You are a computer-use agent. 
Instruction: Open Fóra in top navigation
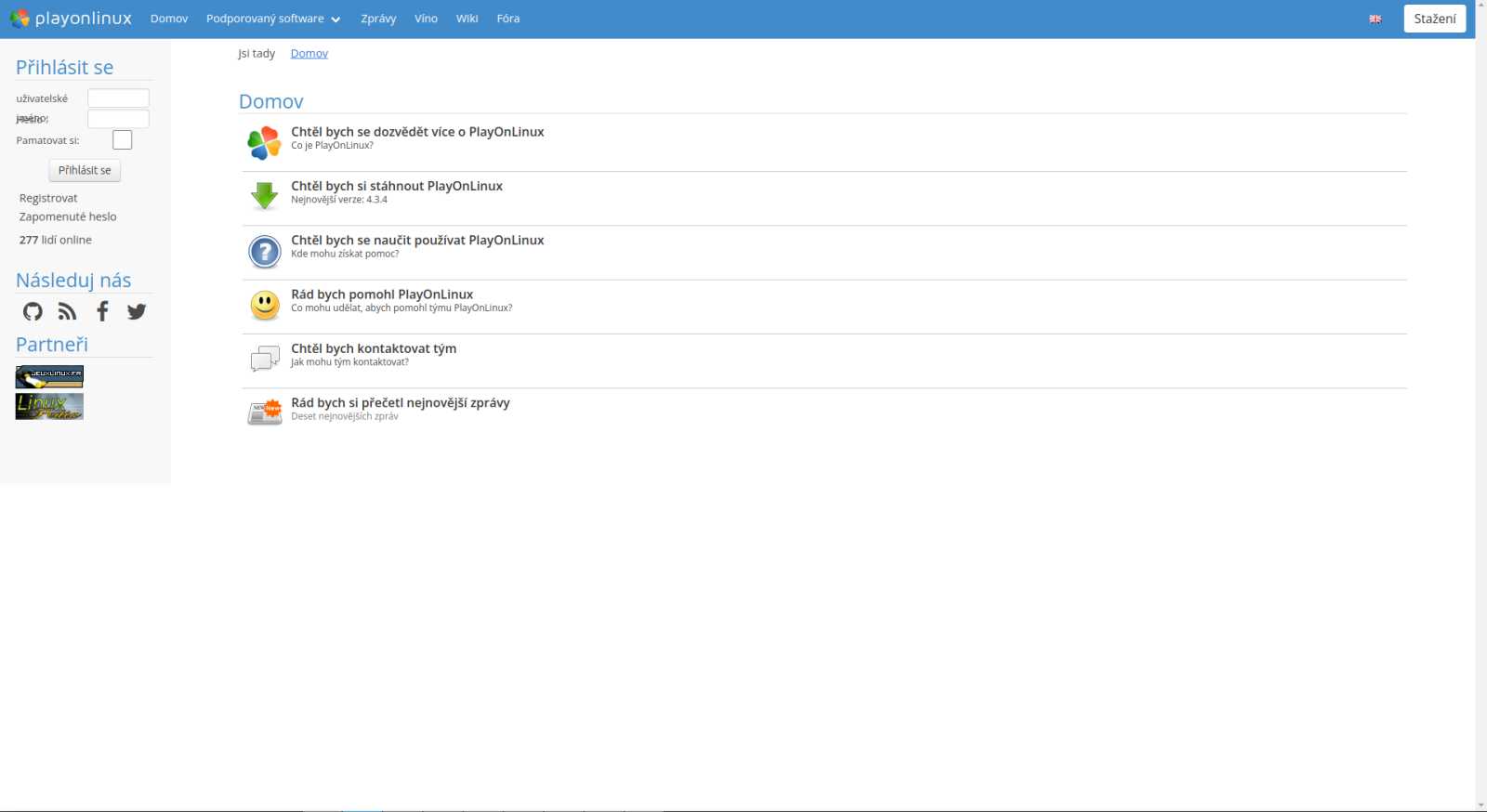click(508, 19)
